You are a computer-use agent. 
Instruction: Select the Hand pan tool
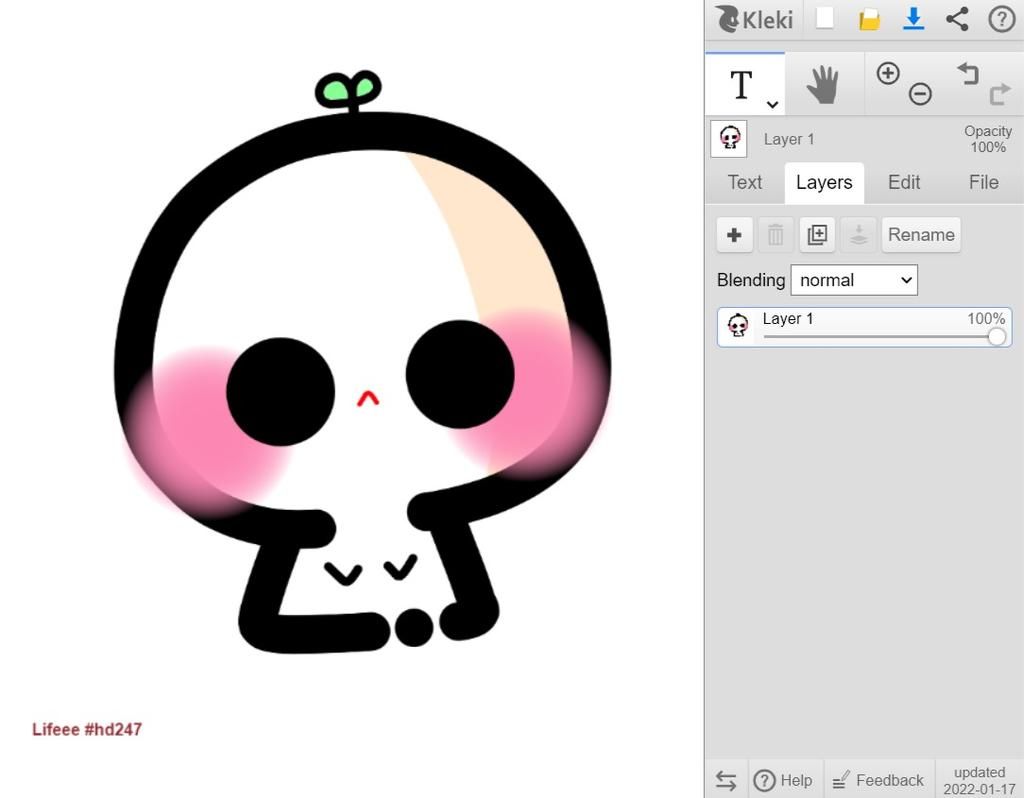[824, 84]
